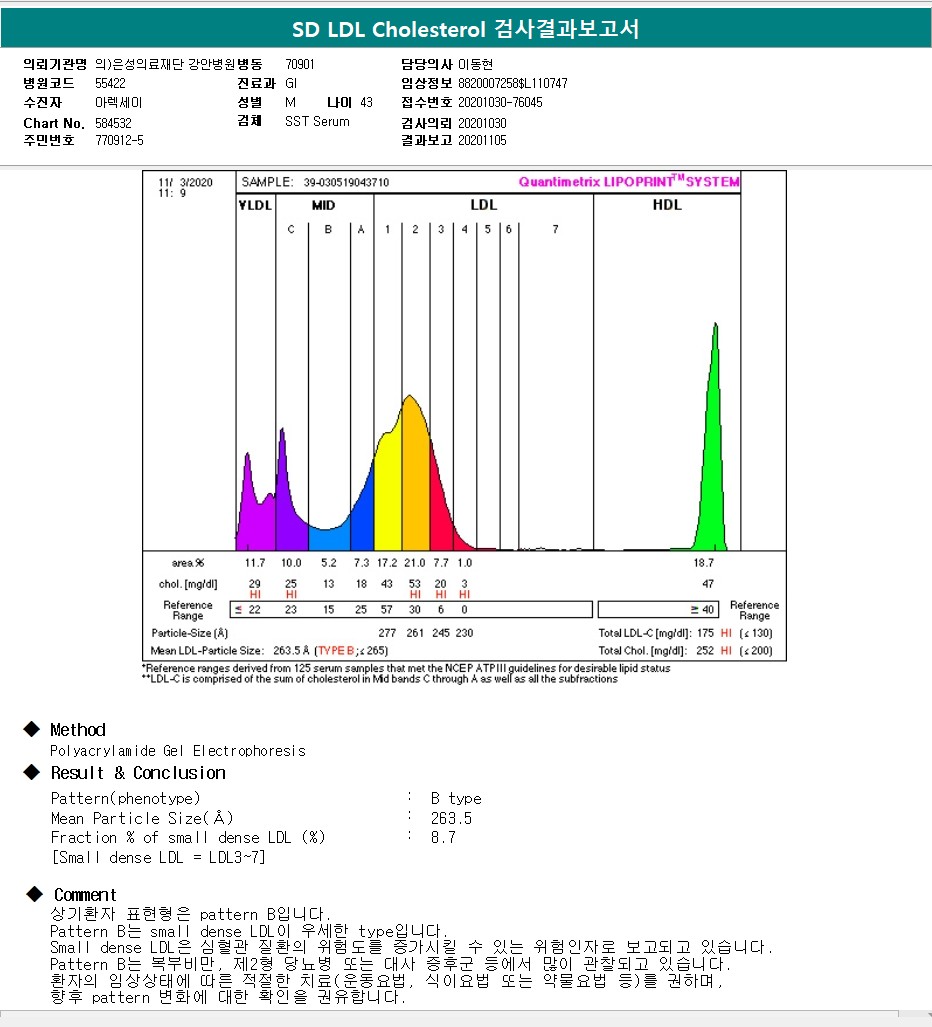The height and width of the screenshot is (1027, 932).
Task: Click the 'Result & Conclusion' heading
Action: point(138,773)
